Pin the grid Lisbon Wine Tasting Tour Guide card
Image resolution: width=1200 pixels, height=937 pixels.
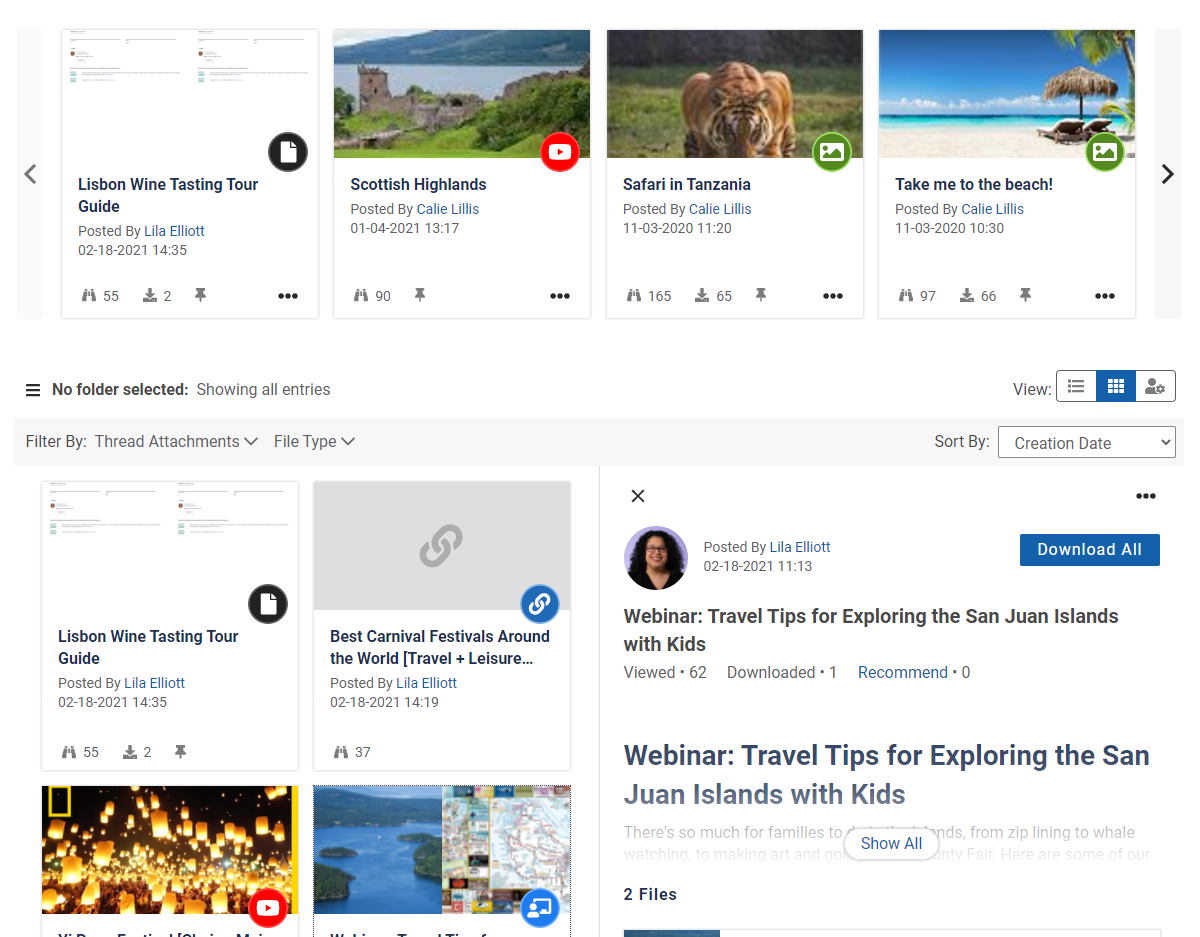click(180, 751)
